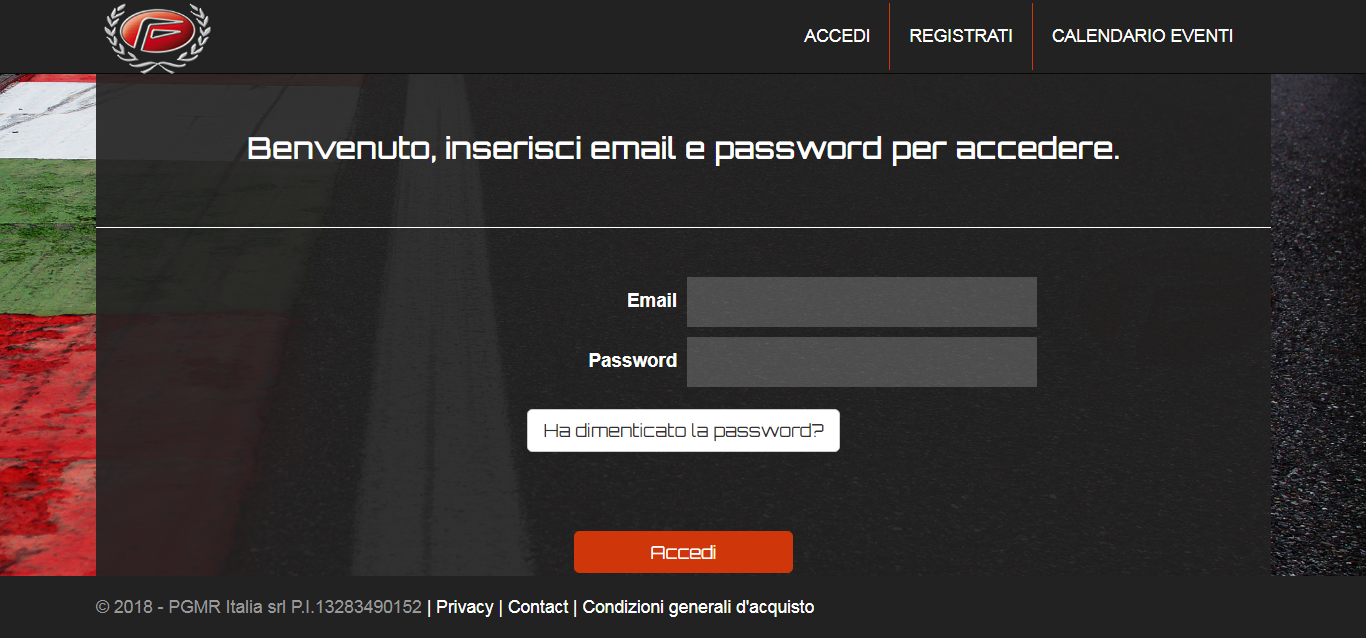Click the 'Ha dimenticato la password?' button
This screenshot has width=1366, height=638.
[x=683, y=431]
